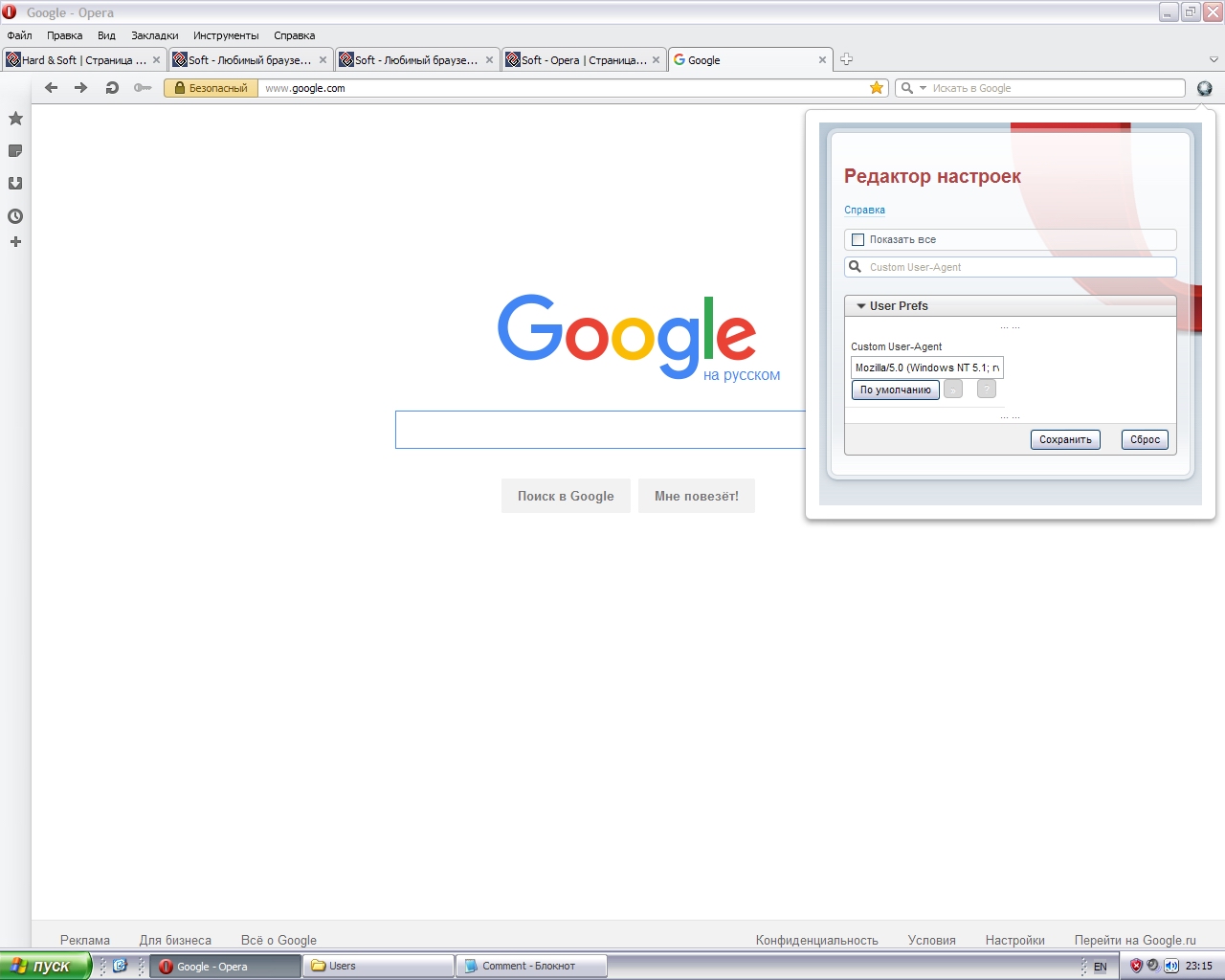
Task: Open the Notes panel in the sidebar
Action: coord(15,151)
